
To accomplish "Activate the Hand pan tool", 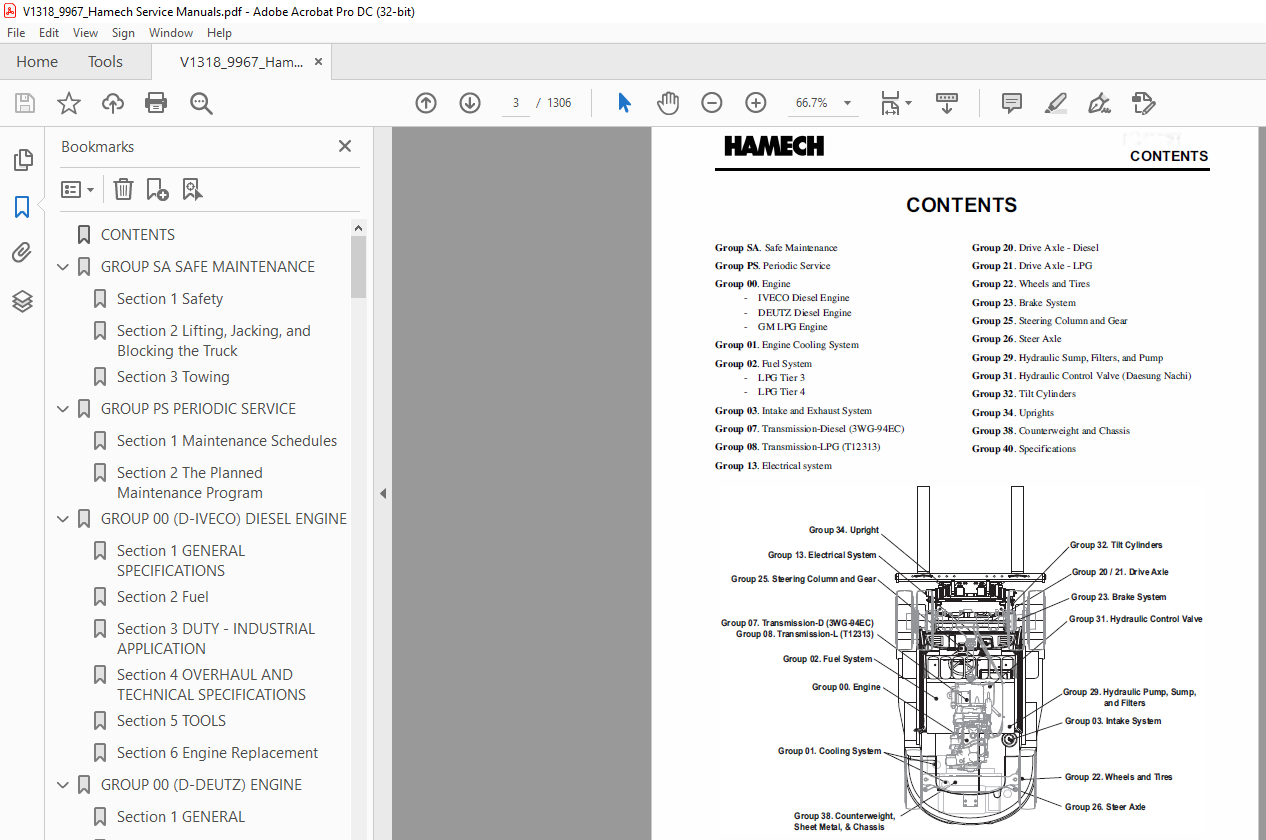I will 668,103.
